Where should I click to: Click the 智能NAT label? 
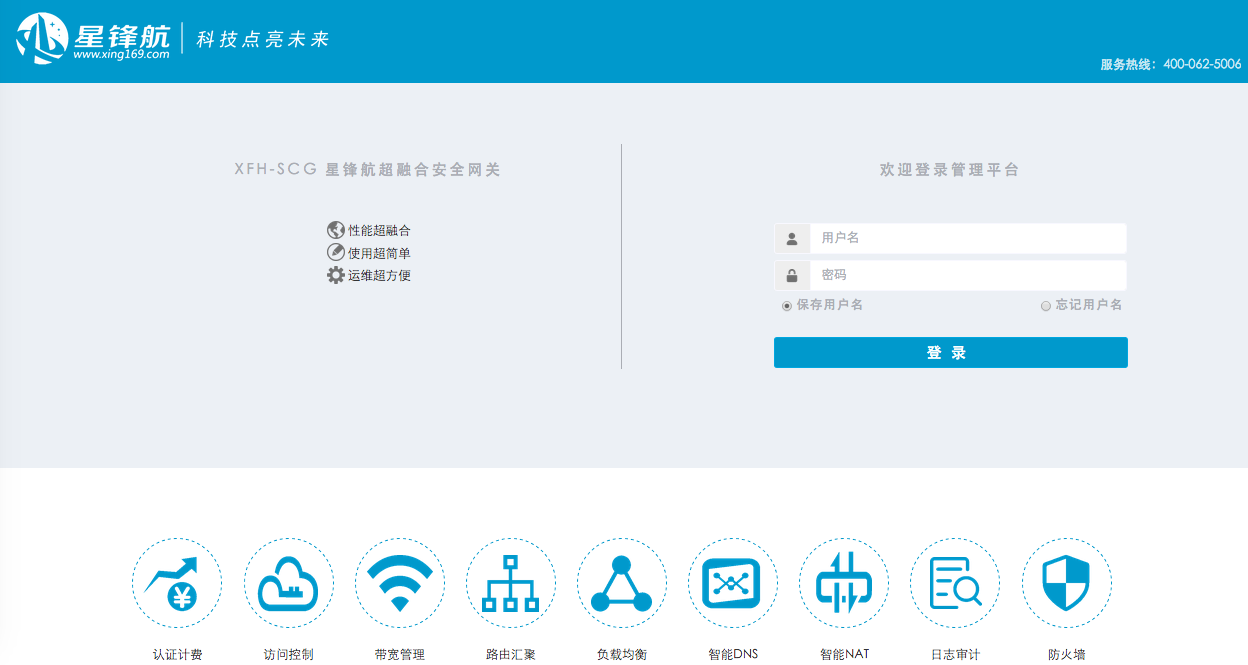(844, 655)
